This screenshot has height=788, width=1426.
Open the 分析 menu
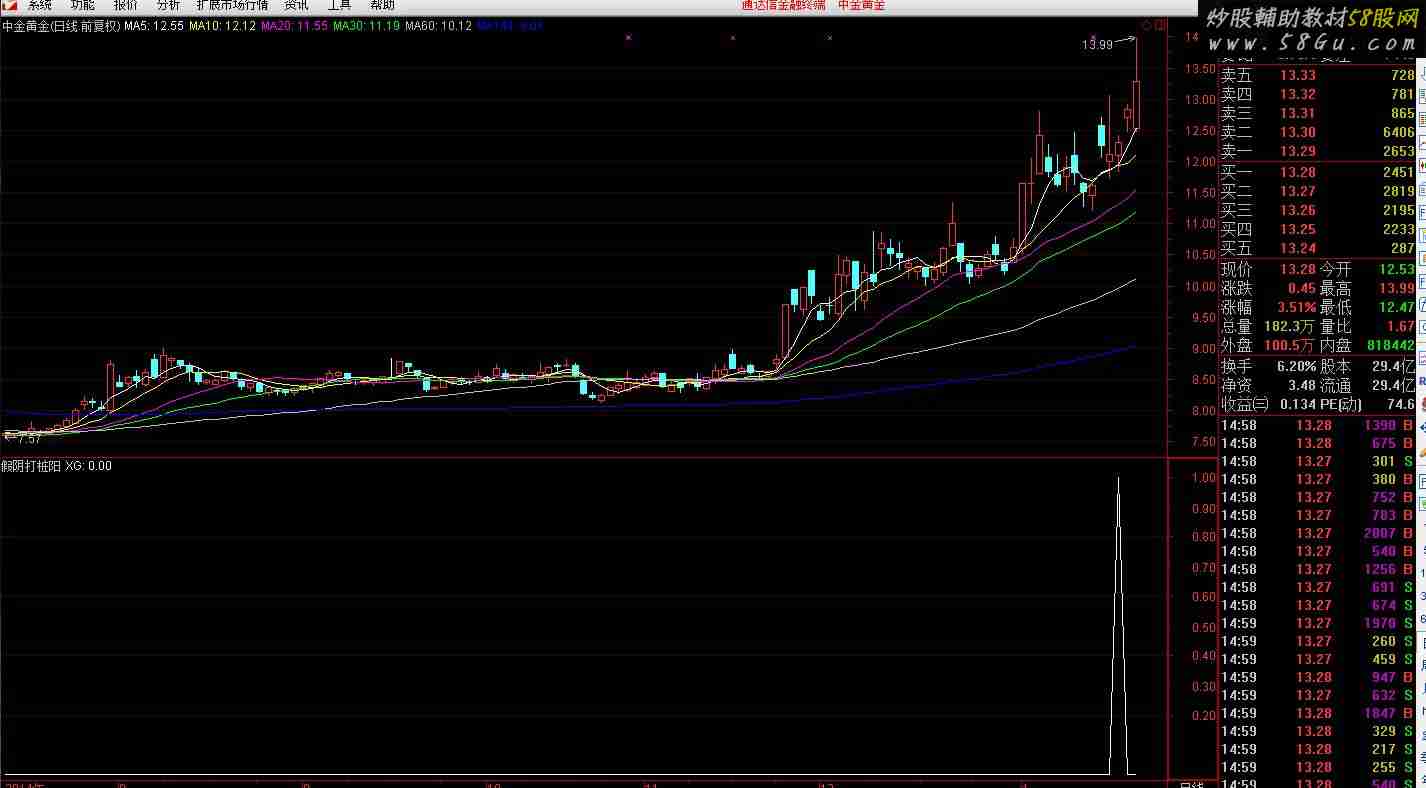click(168, 5)
